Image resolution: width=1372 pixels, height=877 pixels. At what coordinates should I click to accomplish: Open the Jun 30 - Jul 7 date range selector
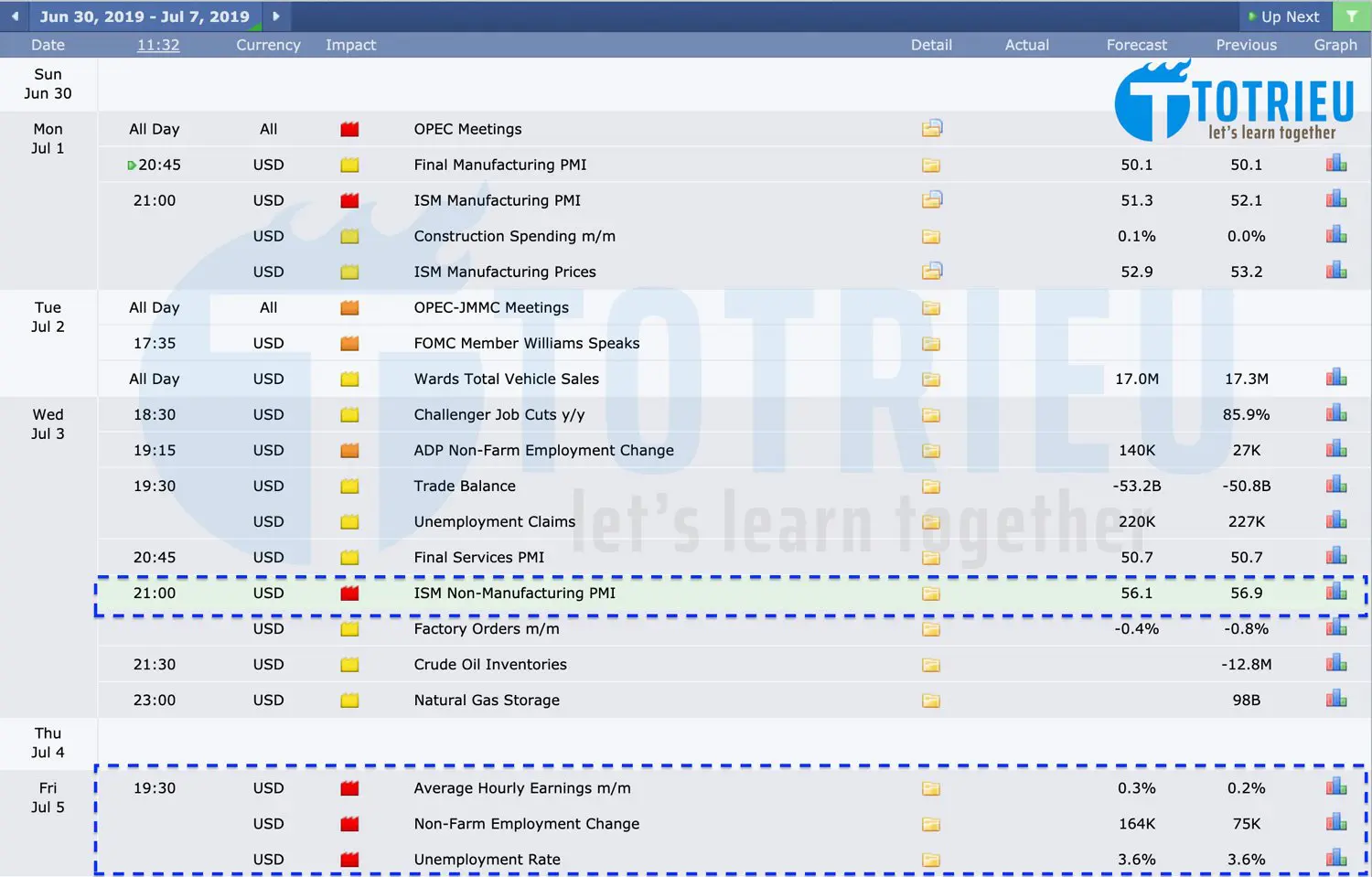click(146, 16)
